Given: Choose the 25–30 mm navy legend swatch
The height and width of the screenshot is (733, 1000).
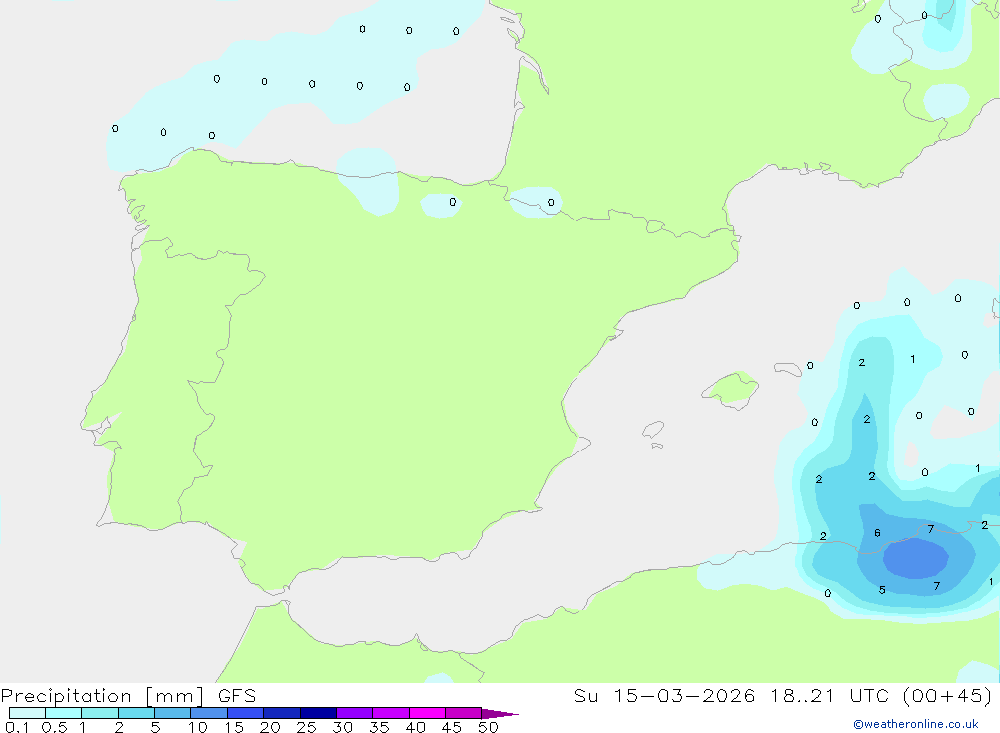Looking at the screenshot, I should (x=318, y=713).
